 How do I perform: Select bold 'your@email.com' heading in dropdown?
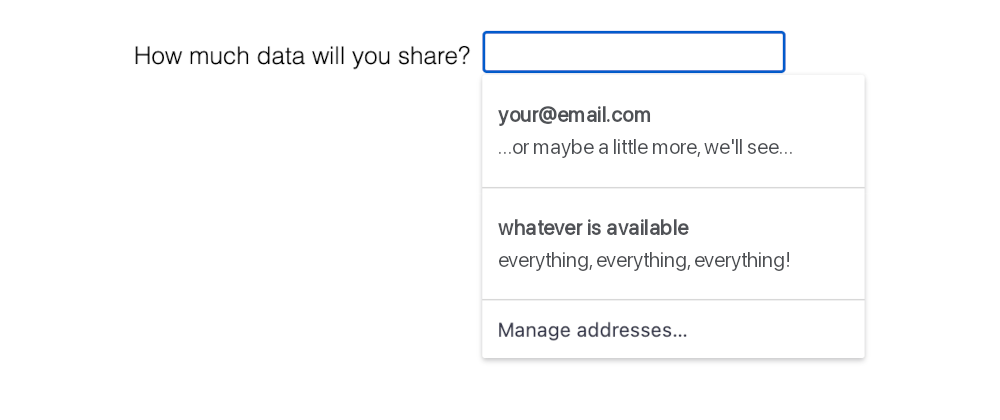(574, 115)
